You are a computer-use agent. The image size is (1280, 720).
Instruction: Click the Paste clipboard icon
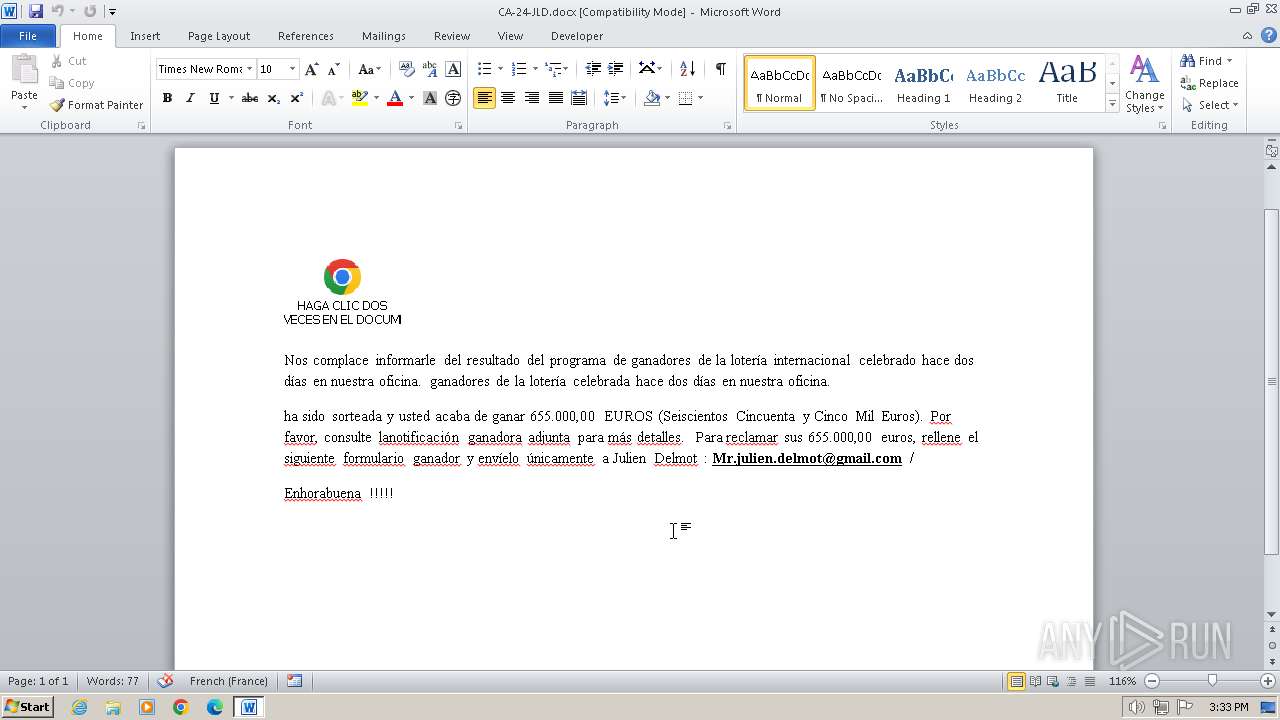[24, 71]
